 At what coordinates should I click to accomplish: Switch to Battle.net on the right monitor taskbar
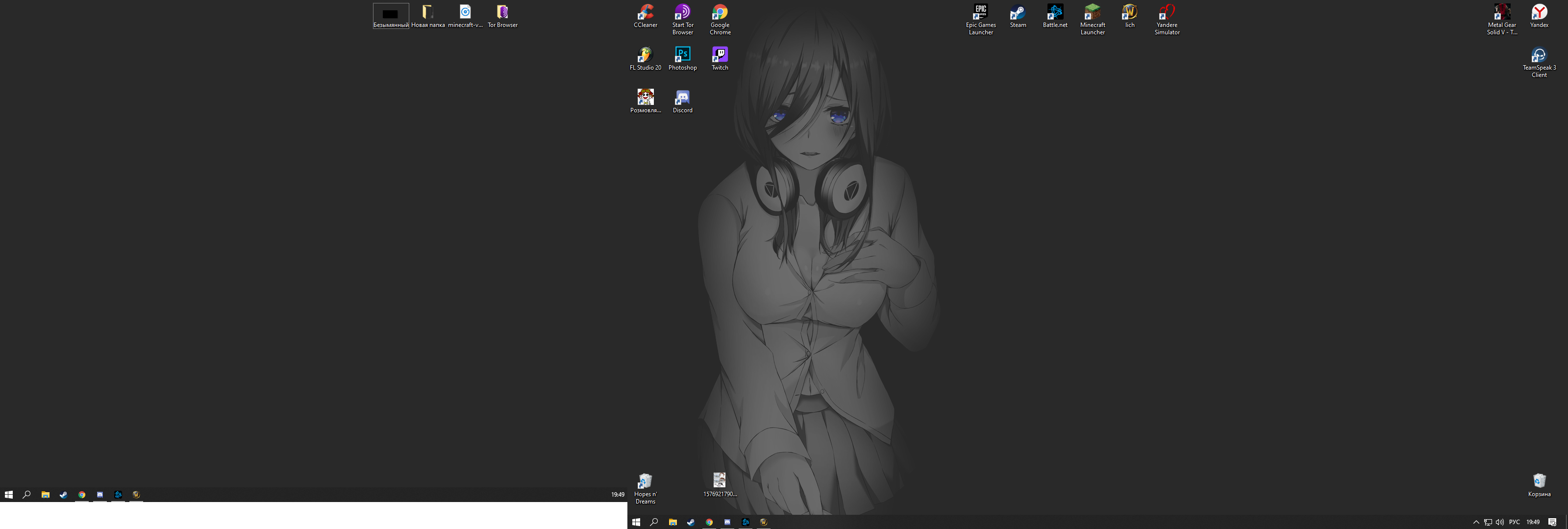(x=746, y=522)
